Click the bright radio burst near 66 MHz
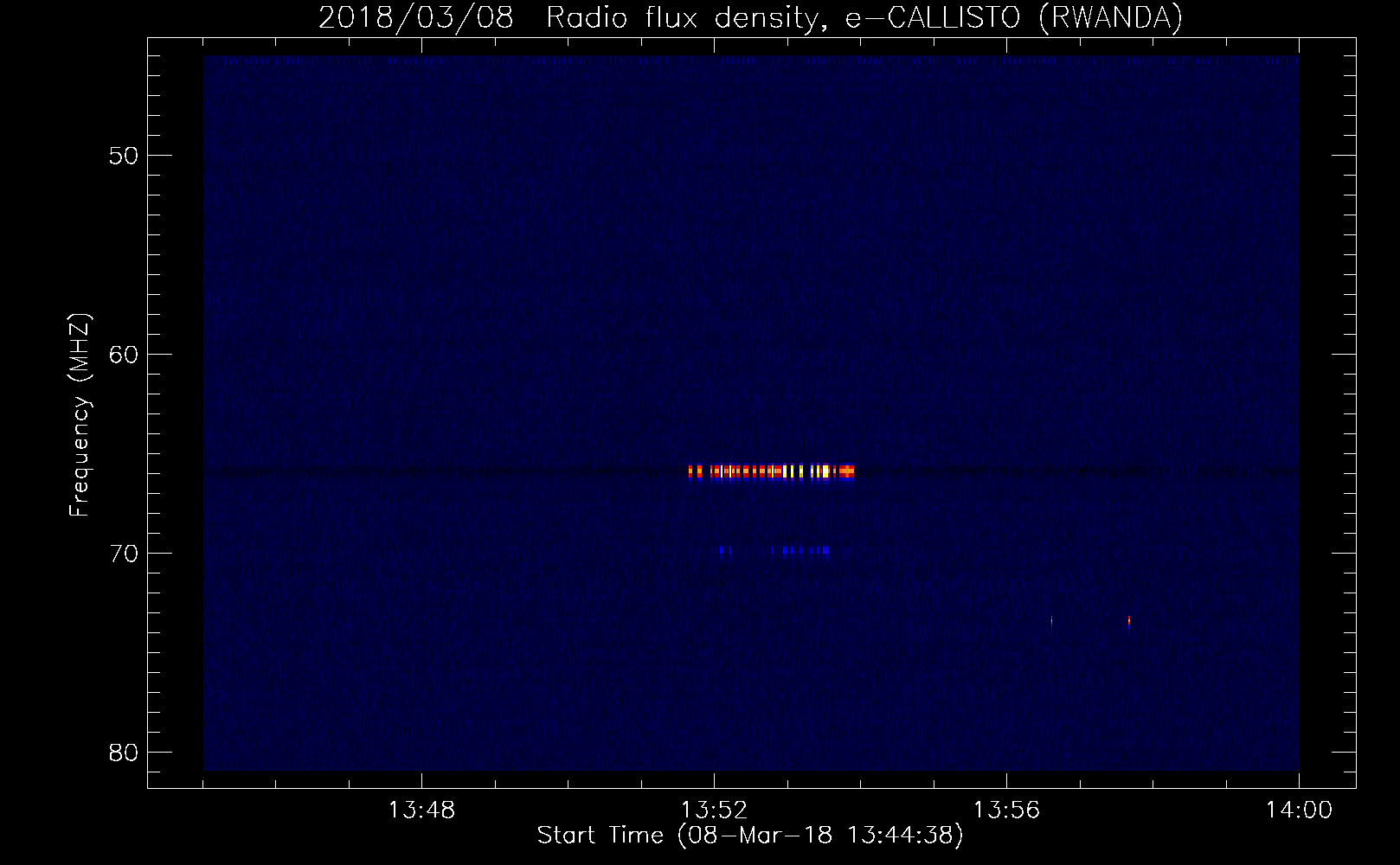The height and width of the screenshot is (865, 1400). click(771, 472)
